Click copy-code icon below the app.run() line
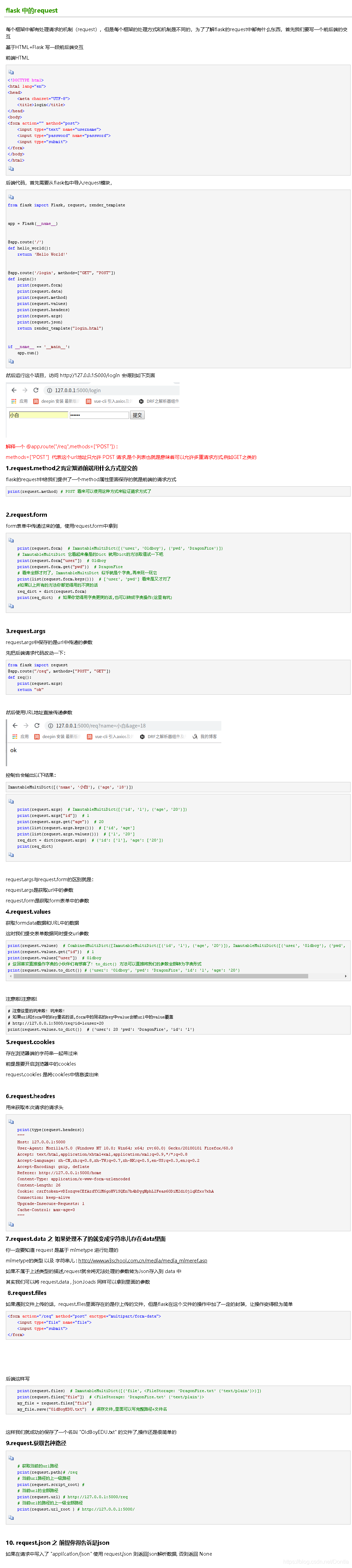The image size is (352, 1568). tap(11, 361)
